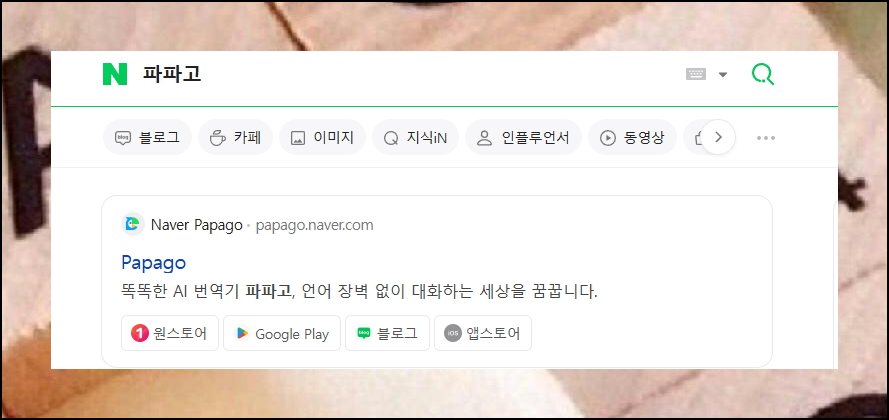Switch to the 이미지 tab
889x420 pixels.
322,137
